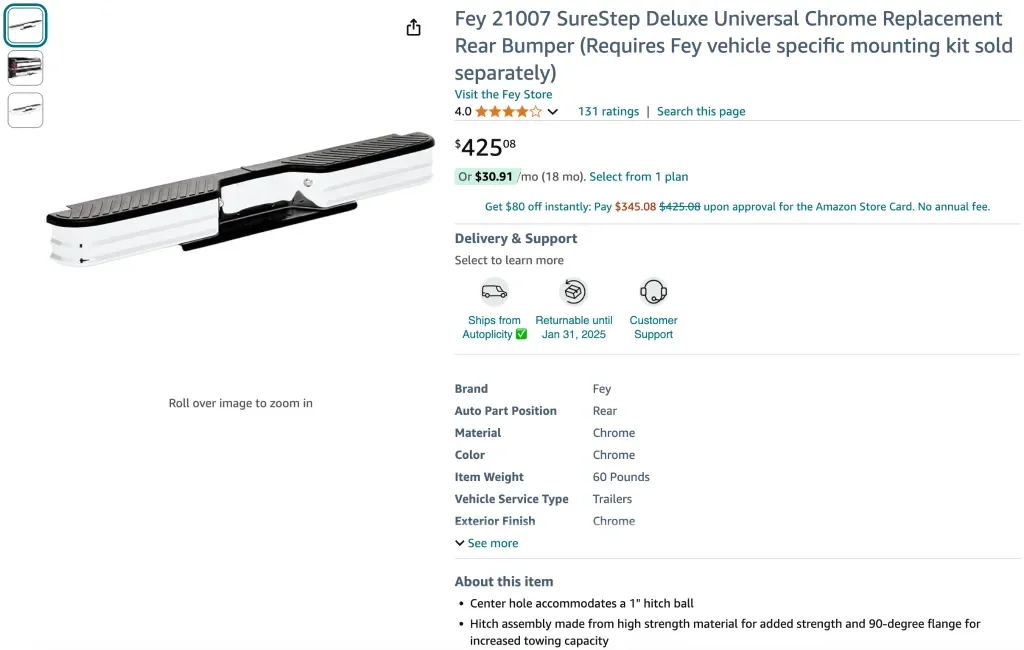
Task: Select the first product thumbnail
Action: click(25, 27)
